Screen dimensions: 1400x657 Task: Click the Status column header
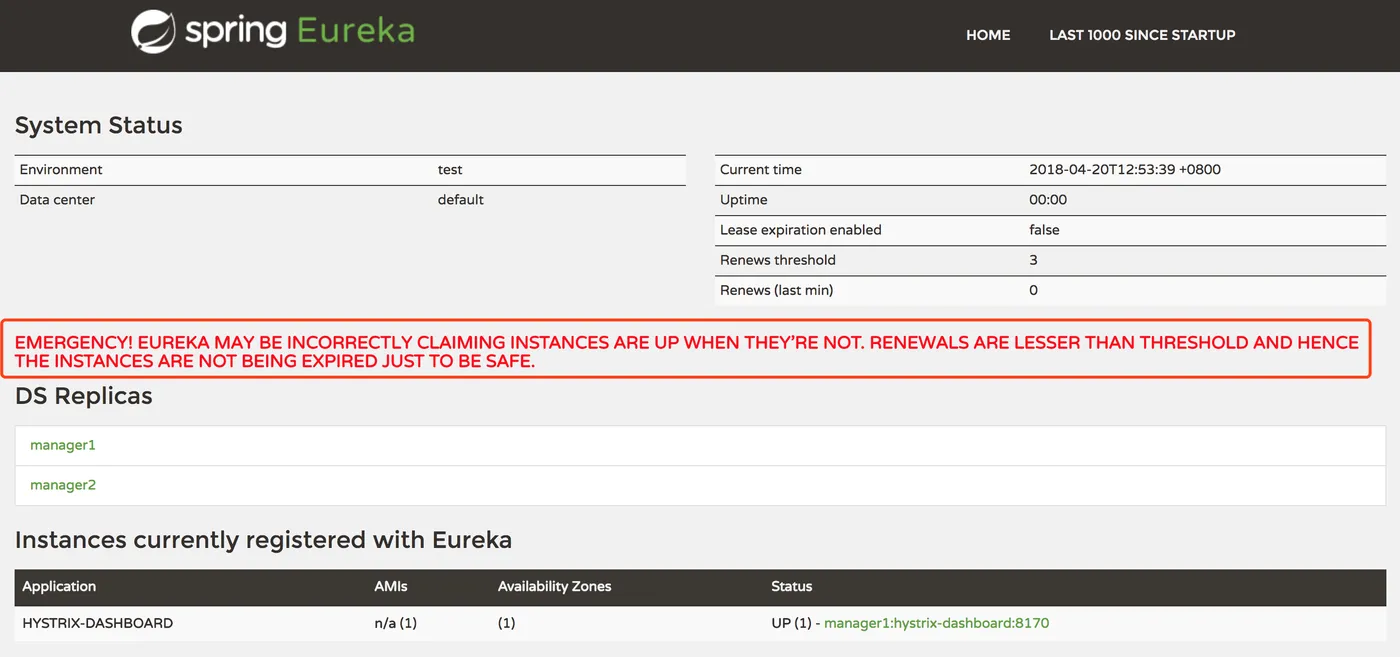(792, 587)
